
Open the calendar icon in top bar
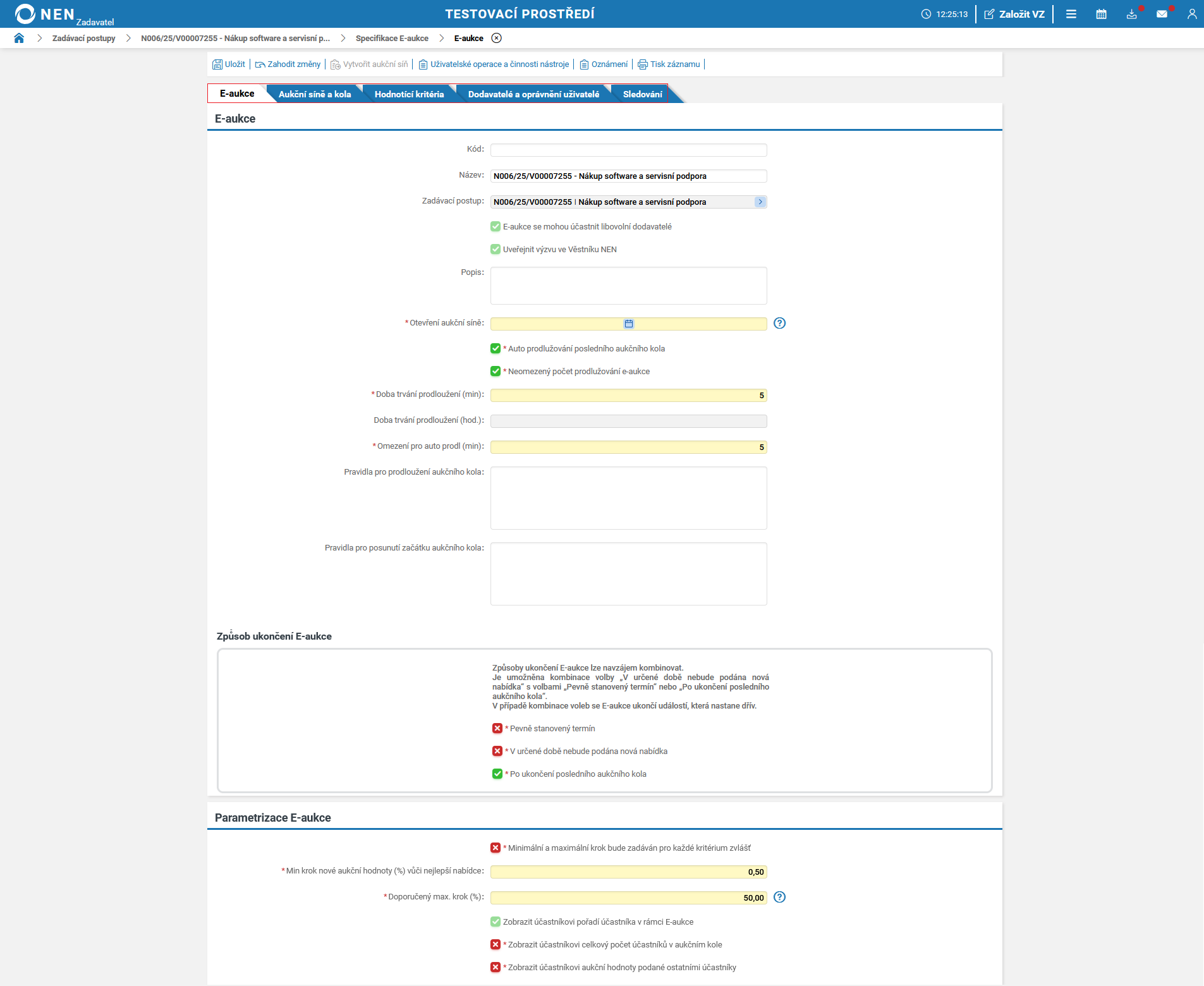pos(1101,14)
